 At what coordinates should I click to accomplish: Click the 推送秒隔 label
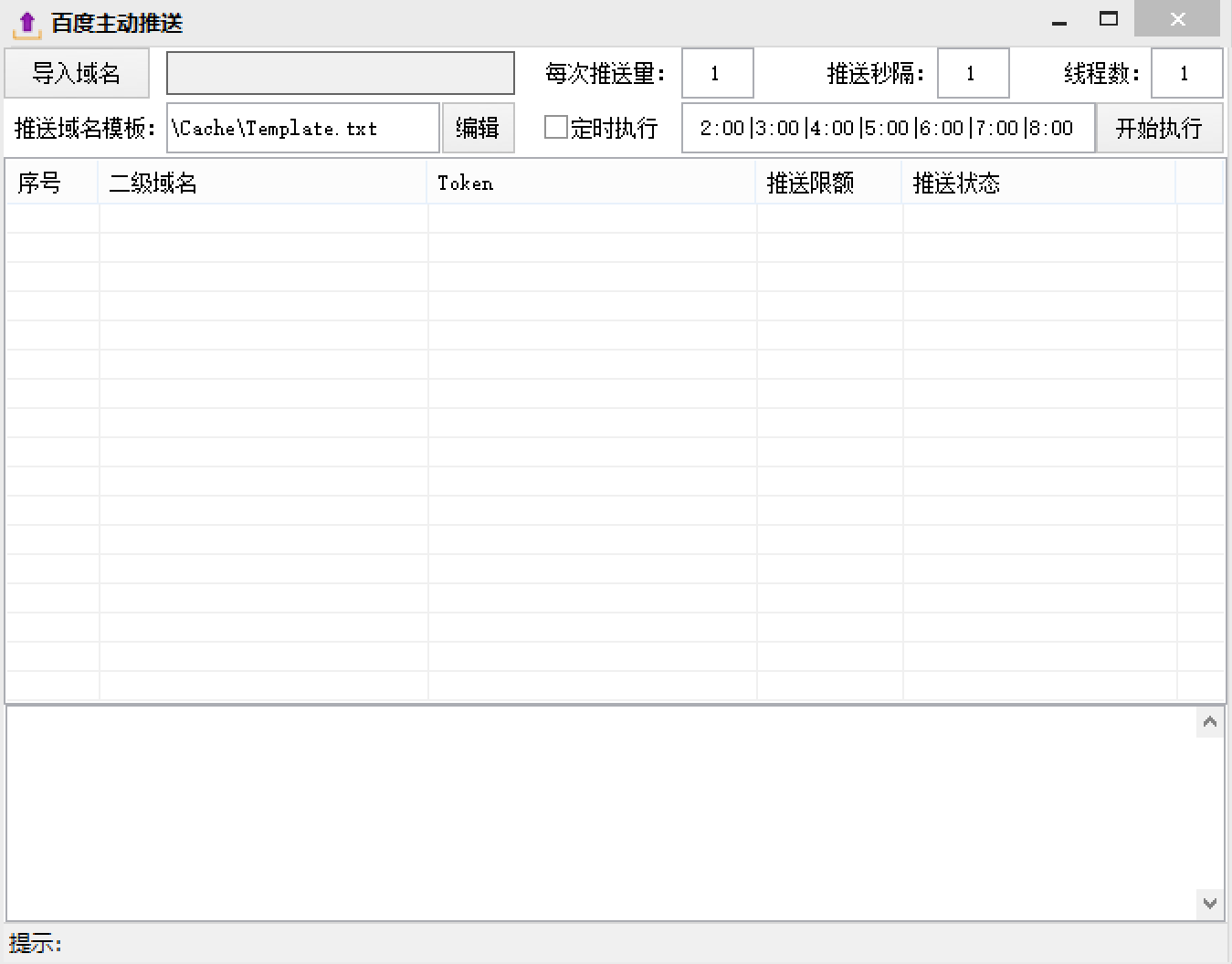876,73
